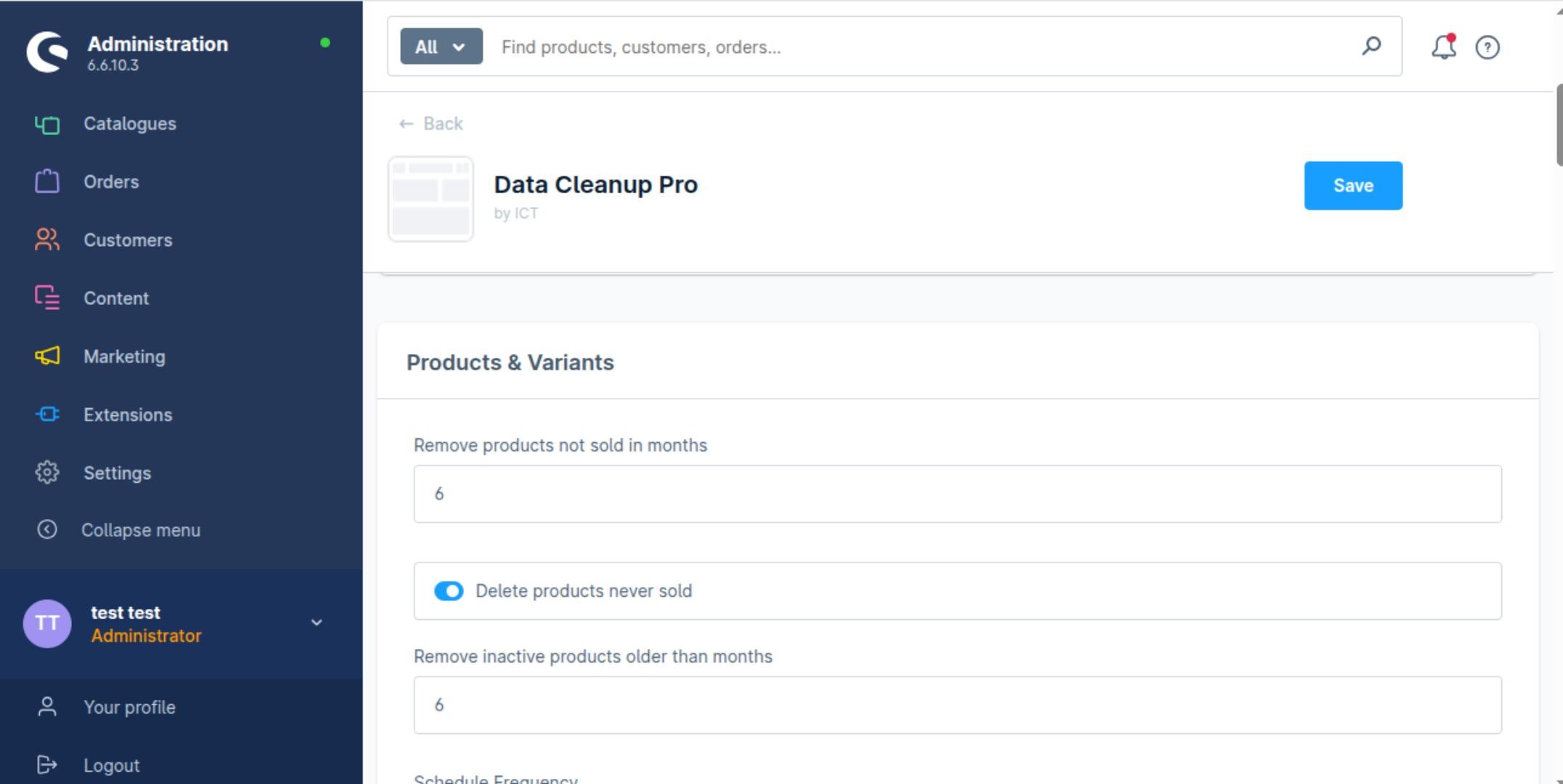Click the Data Cleanup Pro title
The height and width of the screenshot is (784, 1563).
(596, 184)
